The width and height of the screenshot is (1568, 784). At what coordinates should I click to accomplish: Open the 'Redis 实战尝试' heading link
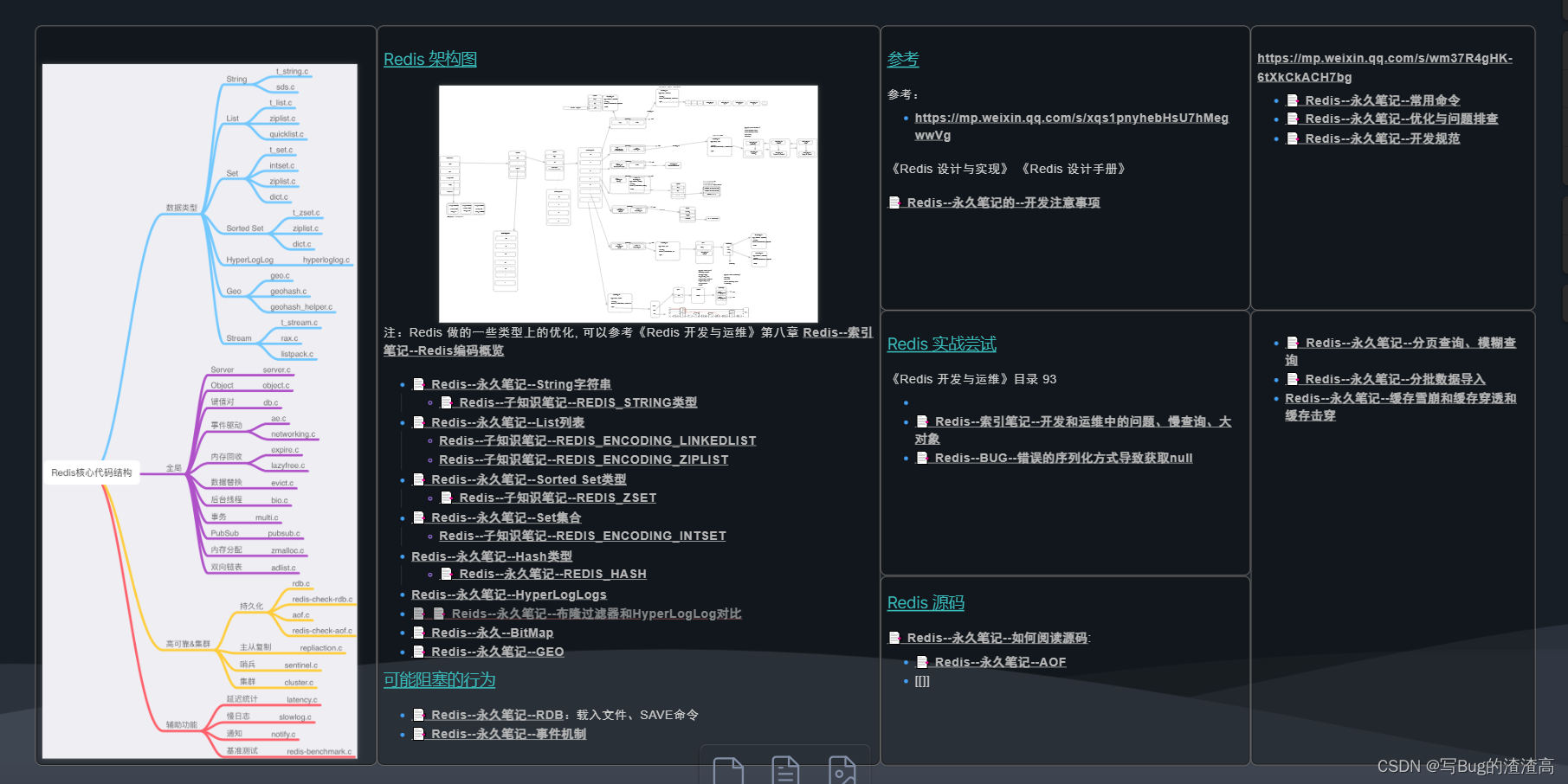tap(942, 344)
